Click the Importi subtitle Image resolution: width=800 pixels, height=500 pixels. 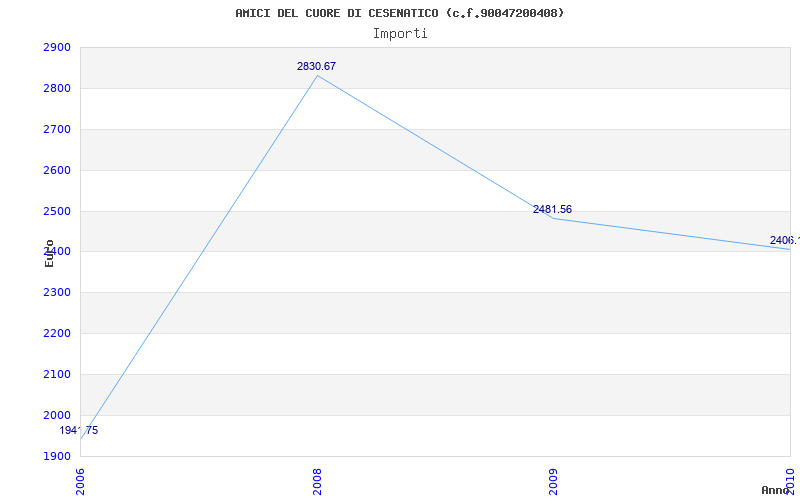400,34
